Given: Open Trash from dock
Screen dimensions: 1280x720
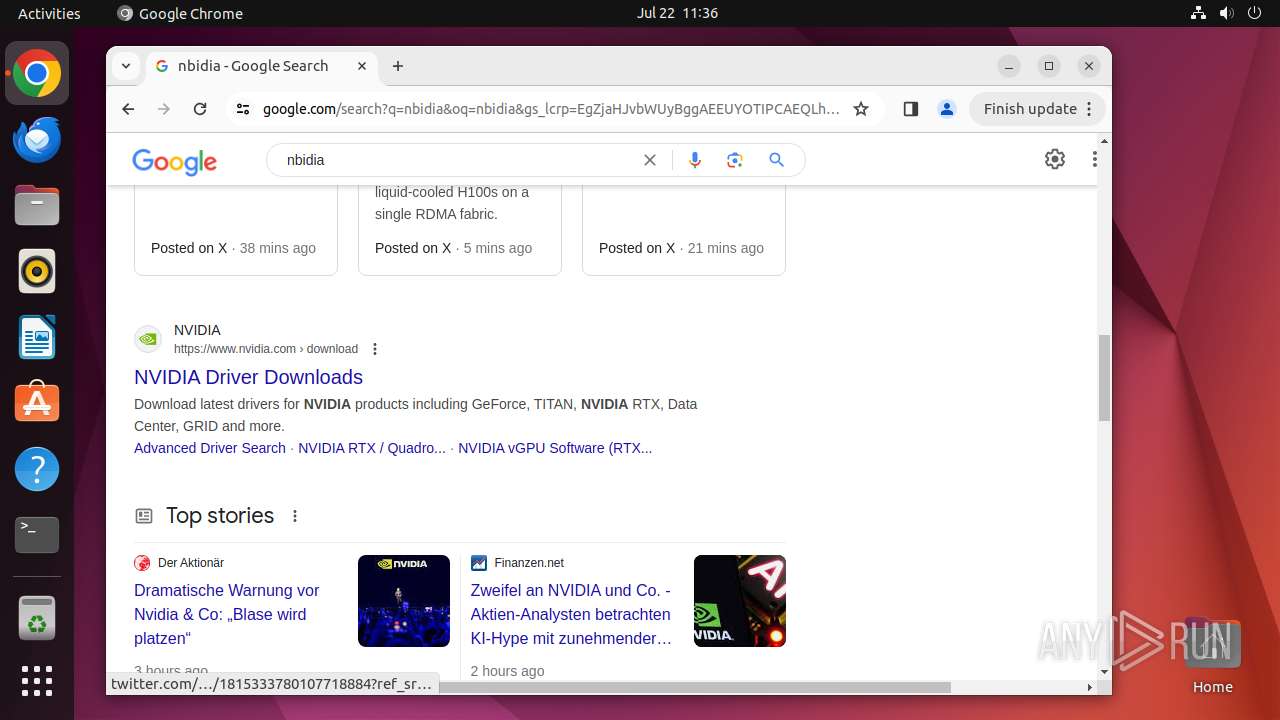Looking at the screenshot, I should [x=37, y=618].
